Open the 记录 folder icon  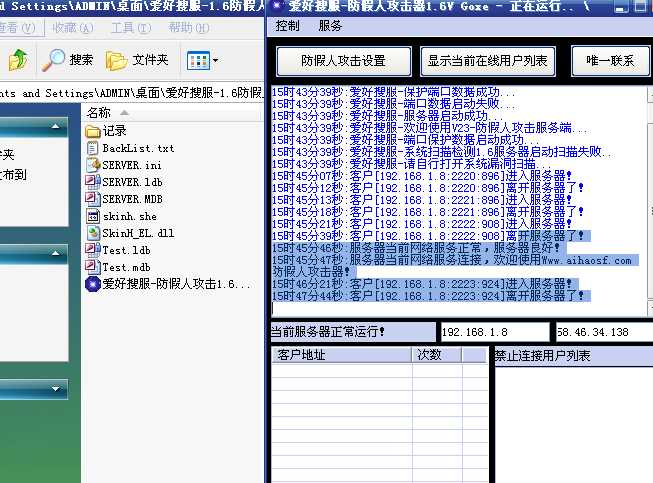92,131
